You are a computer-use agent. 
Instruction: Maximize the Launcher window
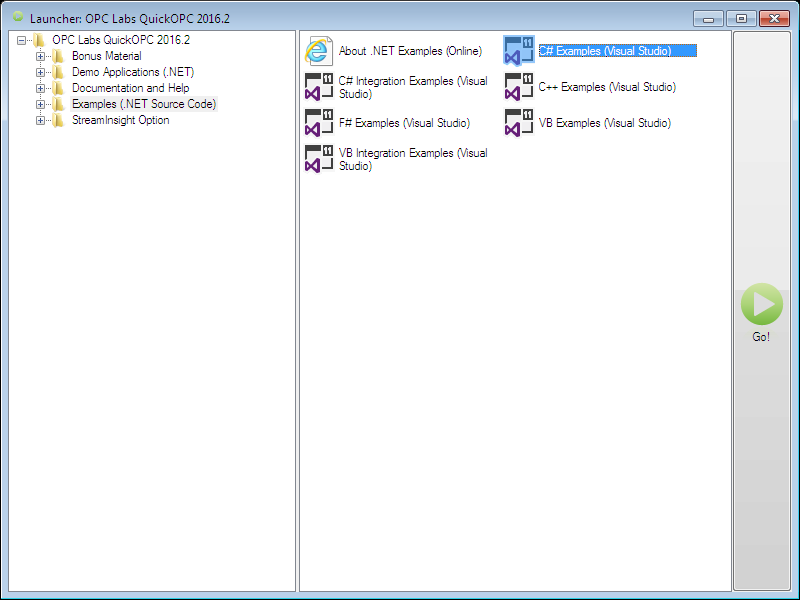(741, 18)
